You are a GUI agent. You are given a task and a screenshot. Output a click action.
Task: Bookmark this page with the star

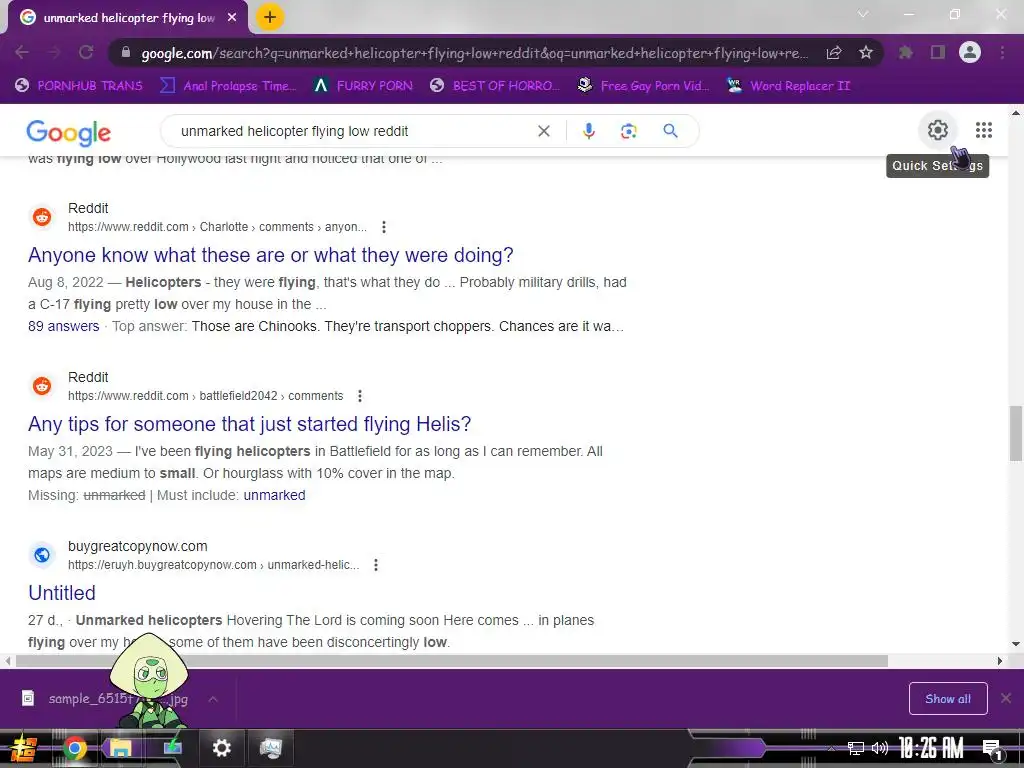pyautogui.click(x=866, y=52)
